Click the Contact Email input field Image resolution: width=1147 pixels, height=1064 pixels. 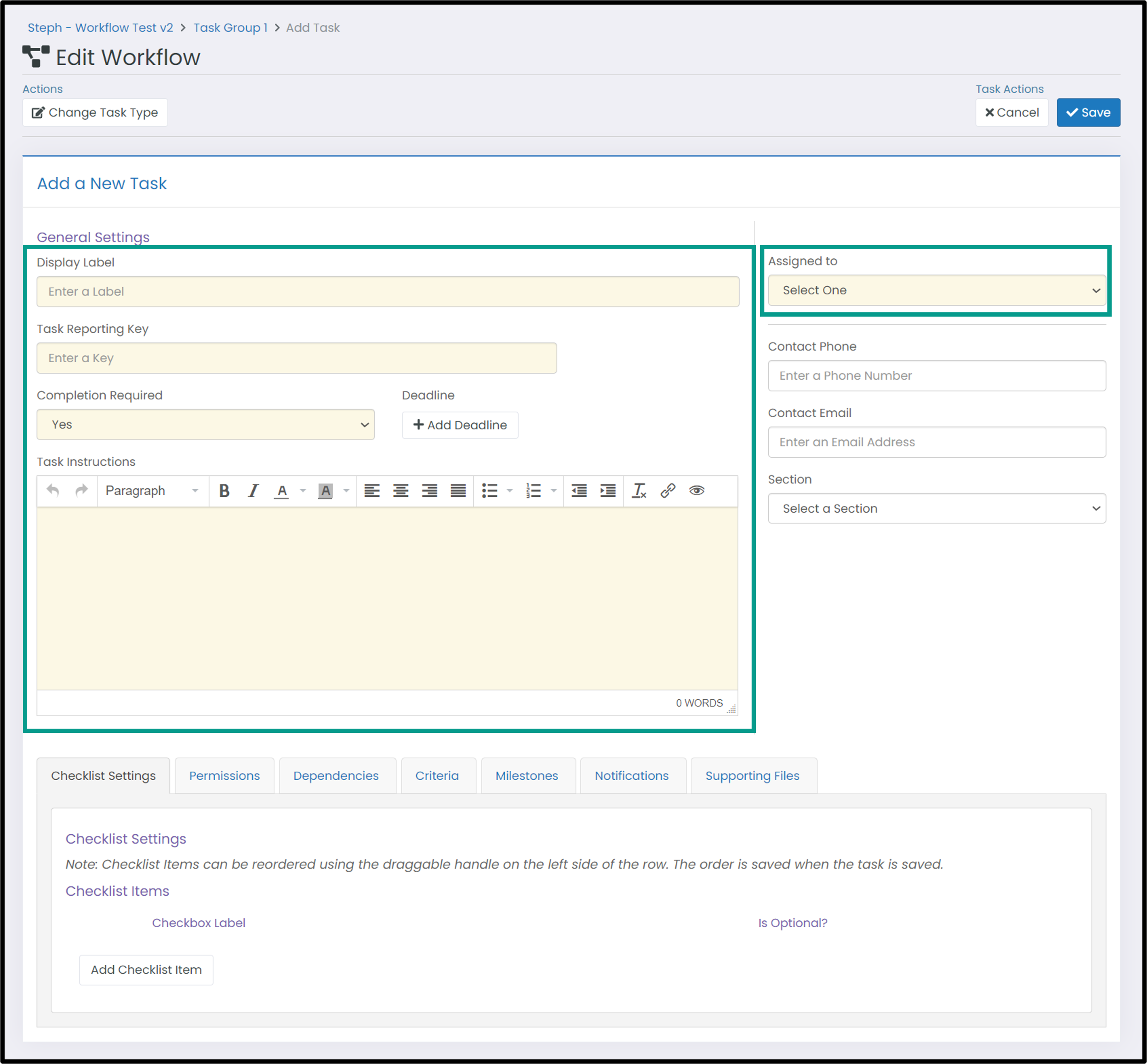pyautogui.click(x=937, y=442)
